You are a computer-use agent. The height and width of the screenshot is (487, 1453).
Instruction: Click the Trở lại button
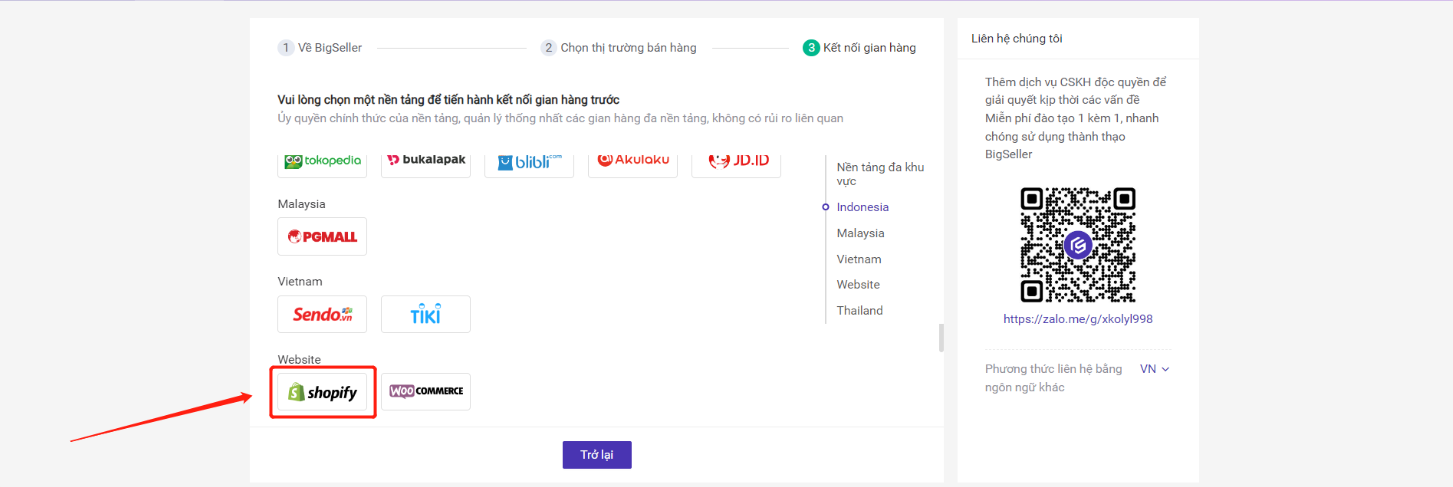click(x=597, y=454)
